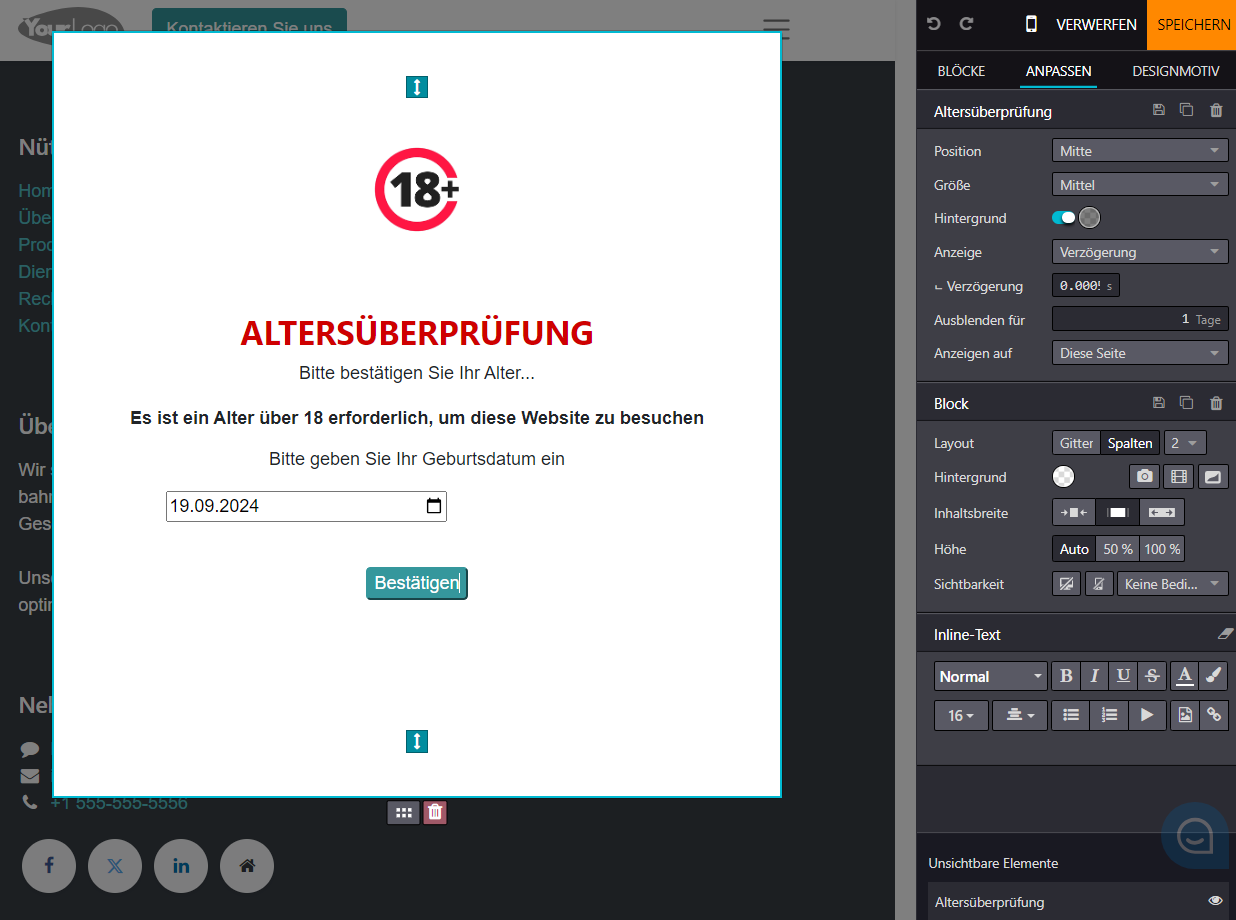Open the Position dropdown showing Mitte

tap(1140, 151)
